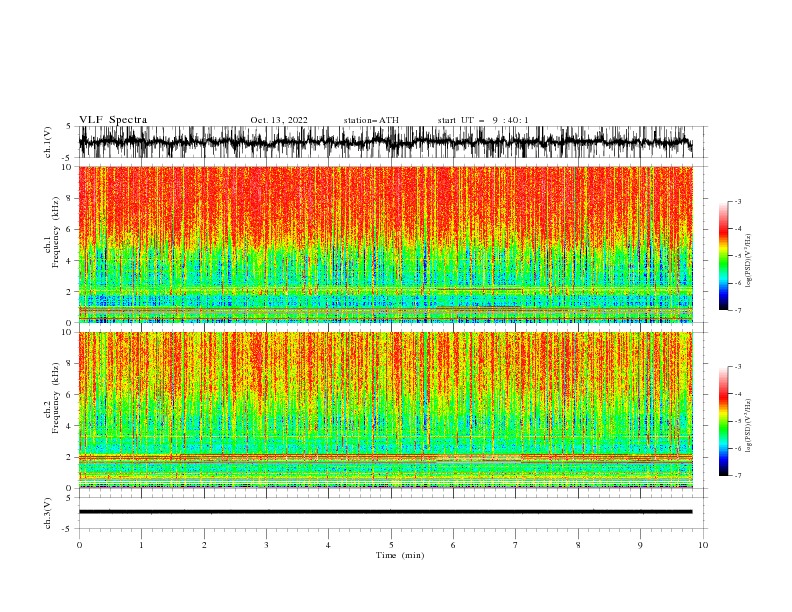This screenshot has height=612, width=792.
Task: Click time-axis tick label "9"
Action: point(640,545)
